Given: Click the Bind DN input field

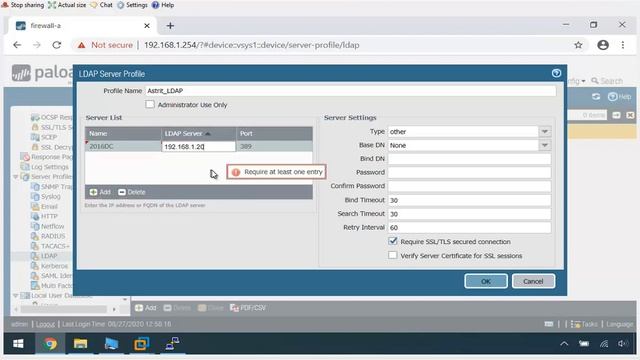Looking at the screenshot, I should pos(469,159).
